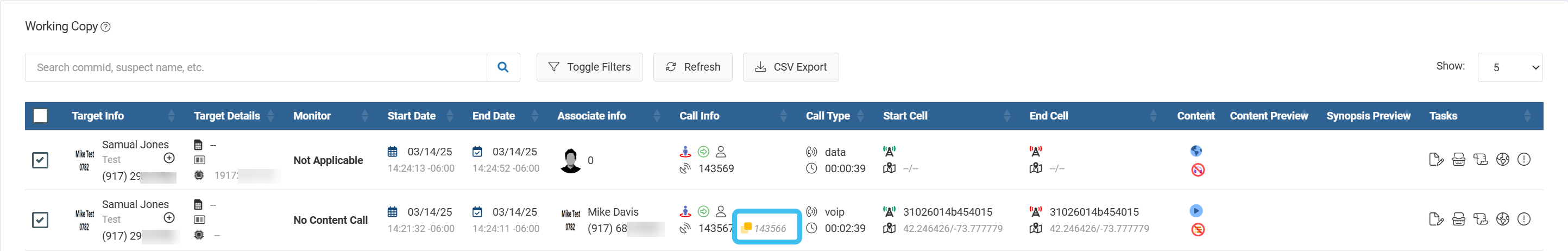Play the voip call content

[x=1195, y=211]
